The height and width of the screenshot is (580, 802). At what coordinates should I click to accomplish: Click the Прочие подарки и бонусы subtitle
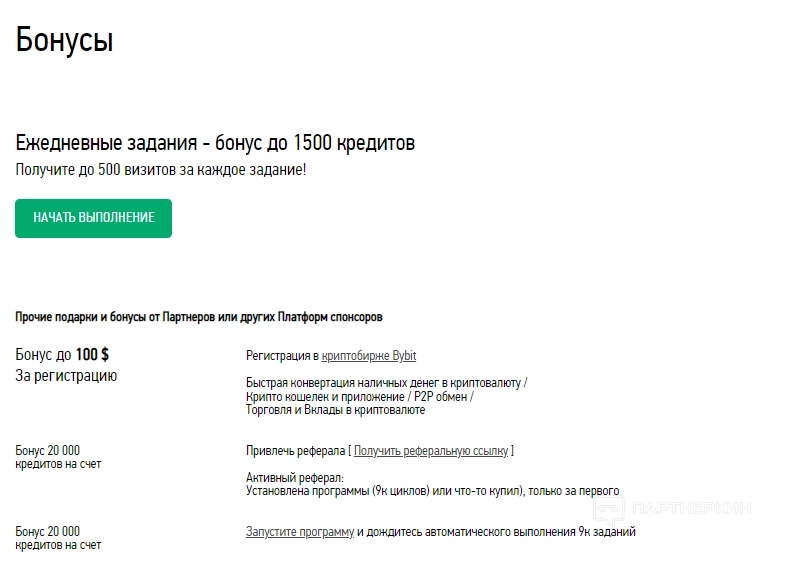click(199, 317)
